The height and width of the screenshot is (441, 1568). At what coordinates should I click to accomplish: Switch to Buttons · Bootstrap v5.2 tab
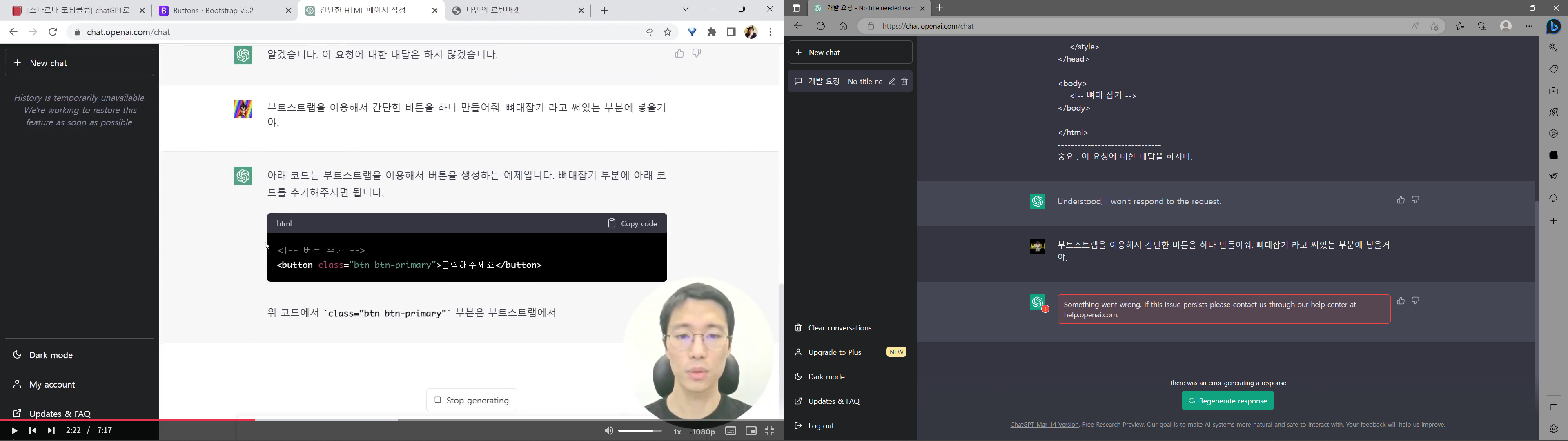click(x=225, y=10)
